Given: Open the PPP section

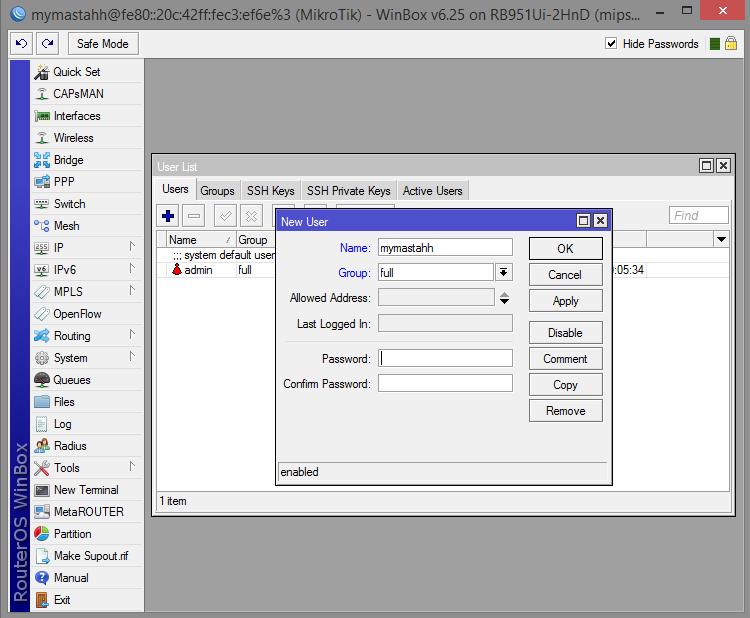Looking at the screenshot, I should [x=87, y=182].
